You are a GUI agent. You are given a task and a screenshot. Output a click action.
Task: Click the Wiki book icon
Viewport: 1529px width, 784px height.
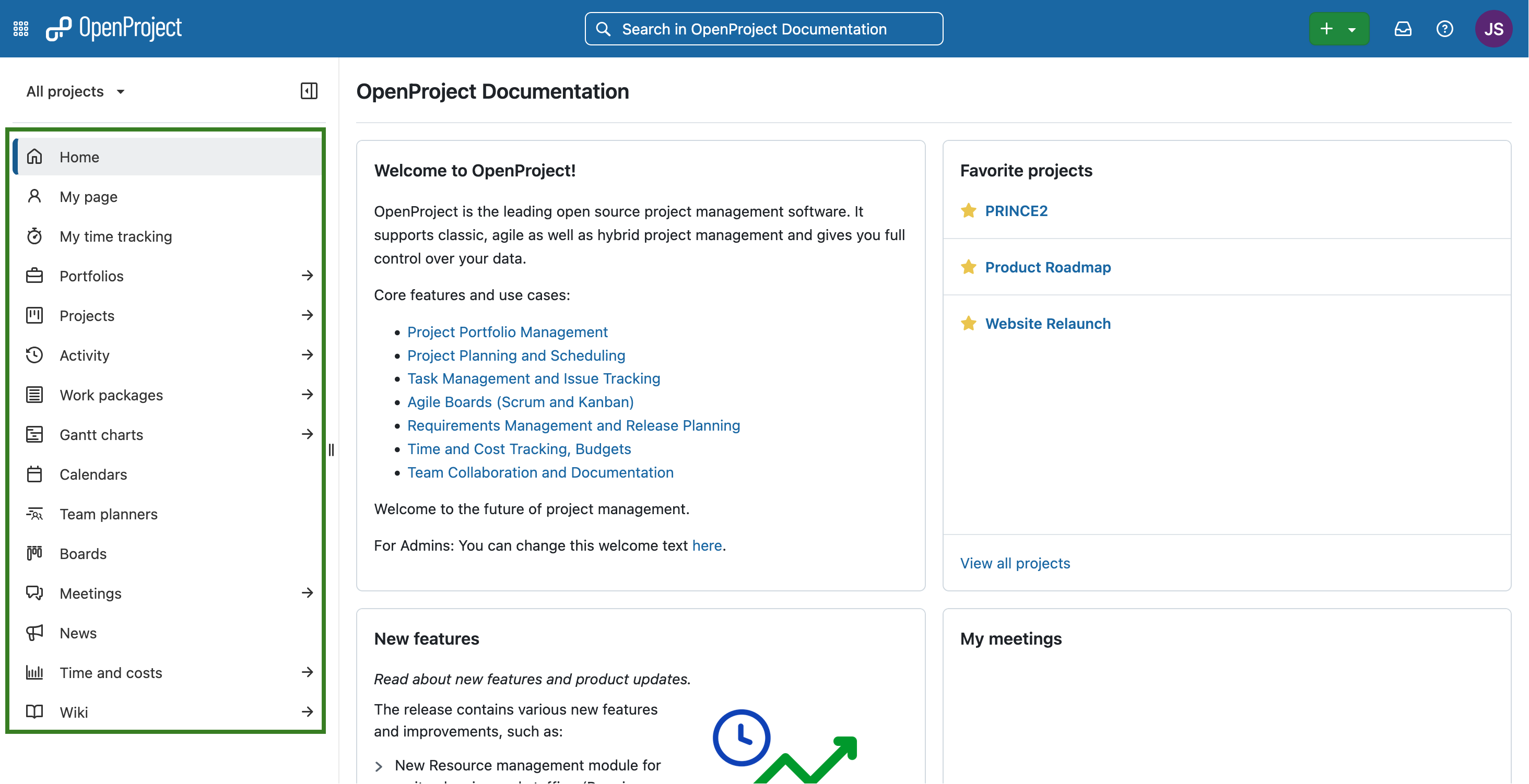pos(34,712)
